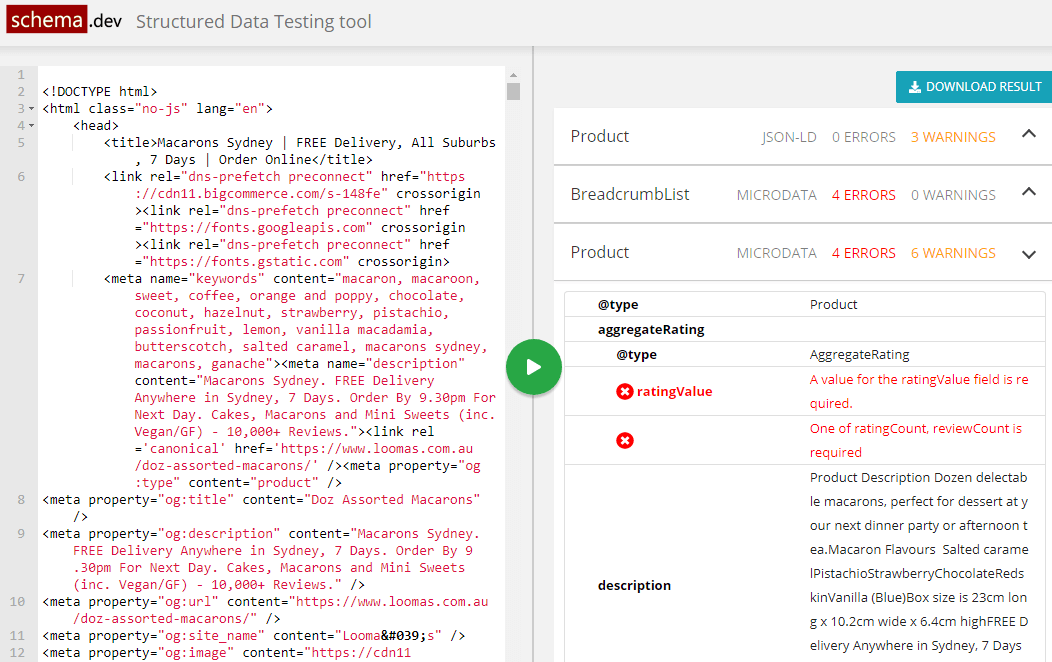Click the '0 WARNINGS' text in BreadcrumbList row
Viewport: 1052px width, 662px height.
(953, 195)
